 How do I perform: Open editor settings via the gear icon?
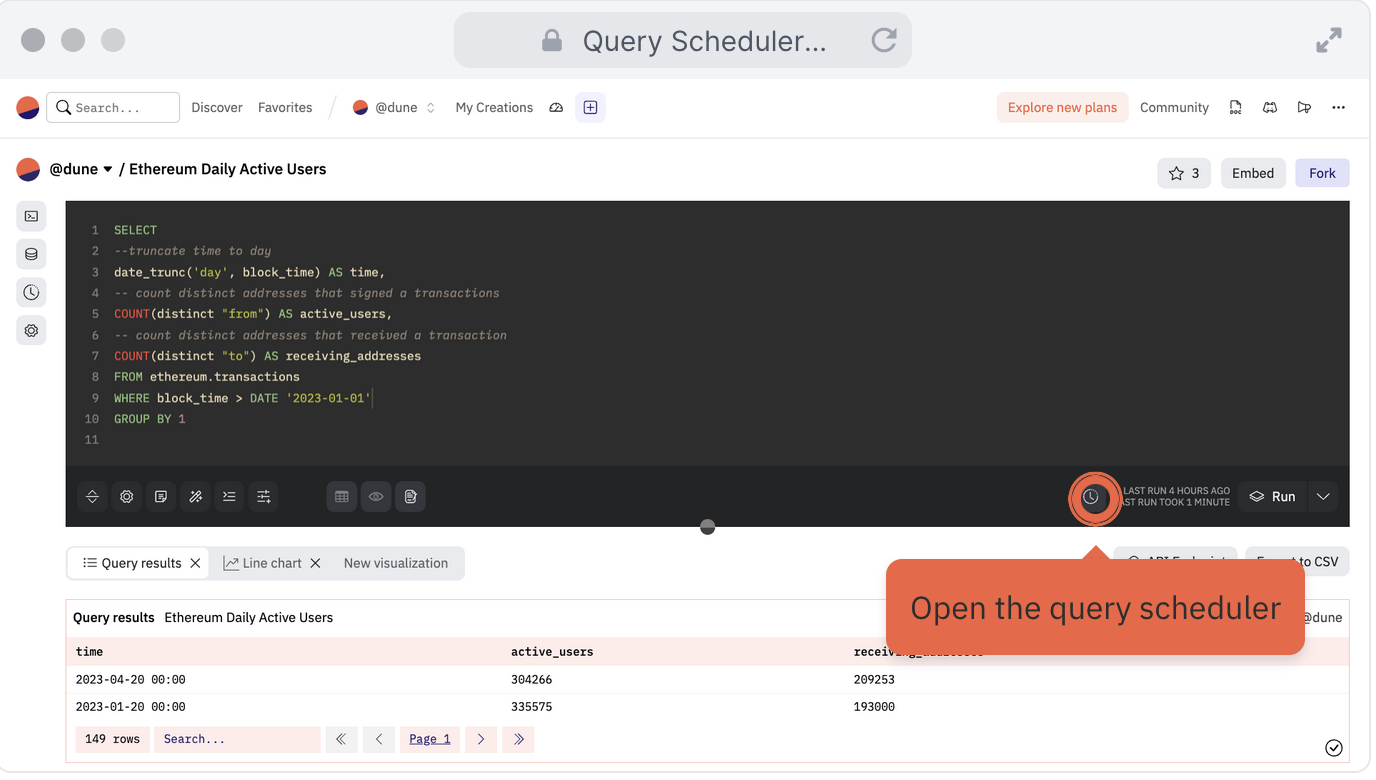(x=126, y=496)
